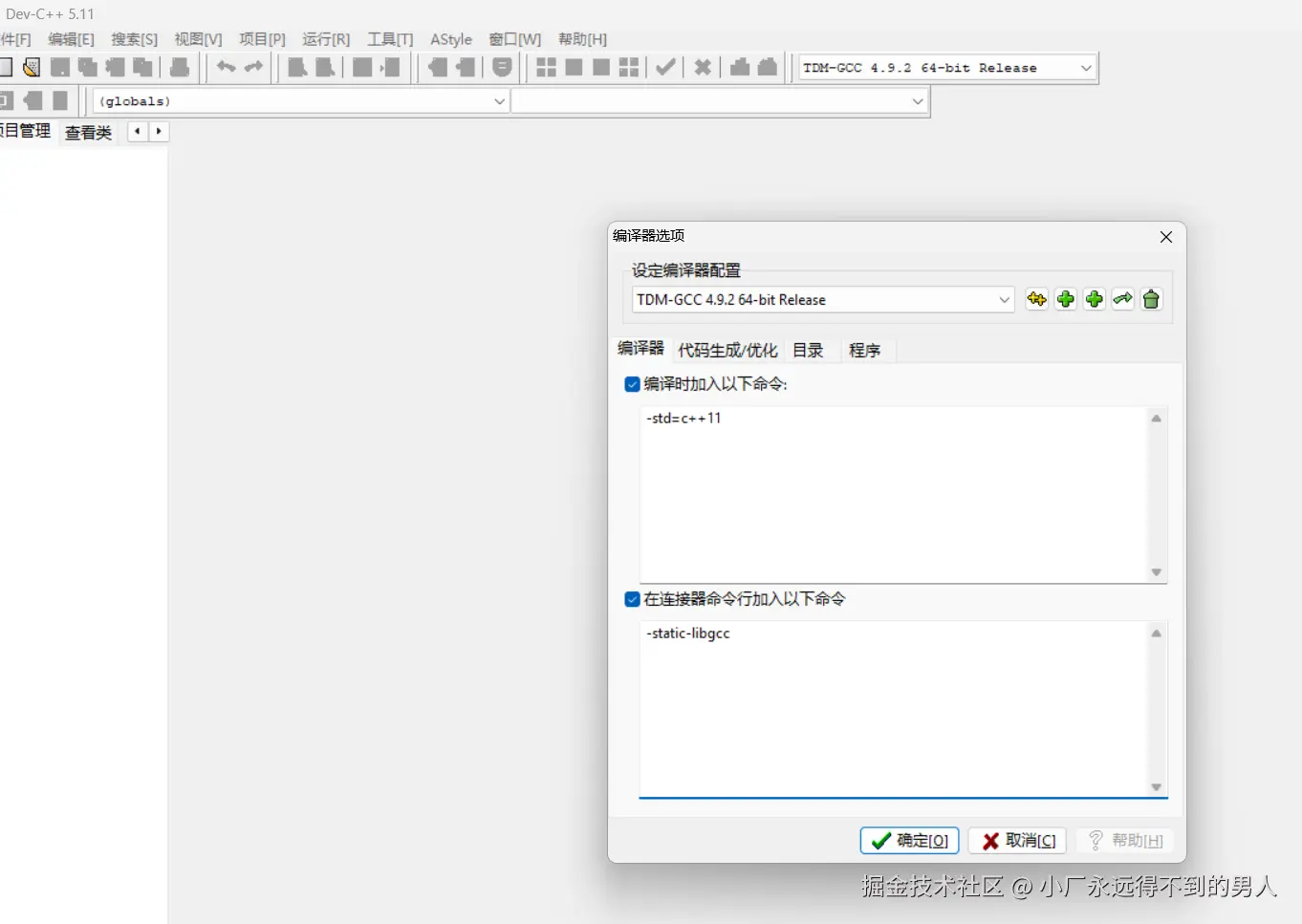Click the Compile and Run icon before Rebuild All
The image size is (1302, 924).
click(601, 67)
